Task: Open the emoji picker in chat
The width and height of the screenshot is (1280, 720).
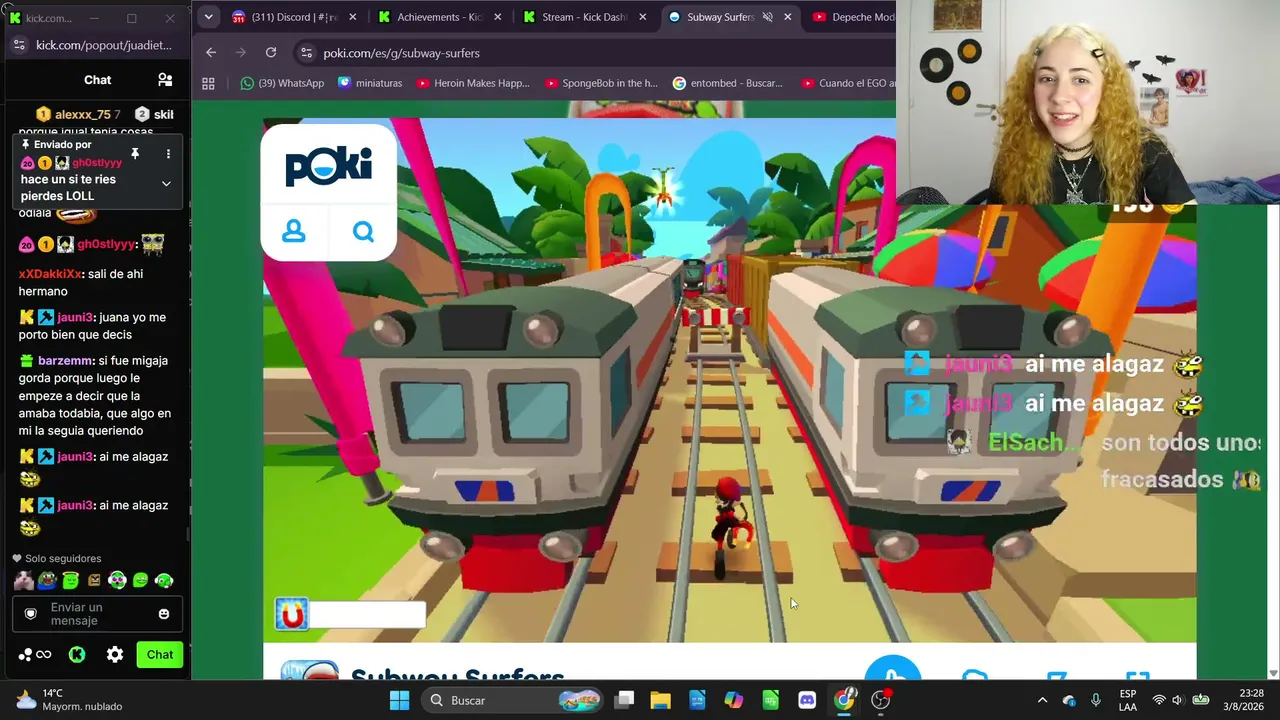Action: point(164,614)
